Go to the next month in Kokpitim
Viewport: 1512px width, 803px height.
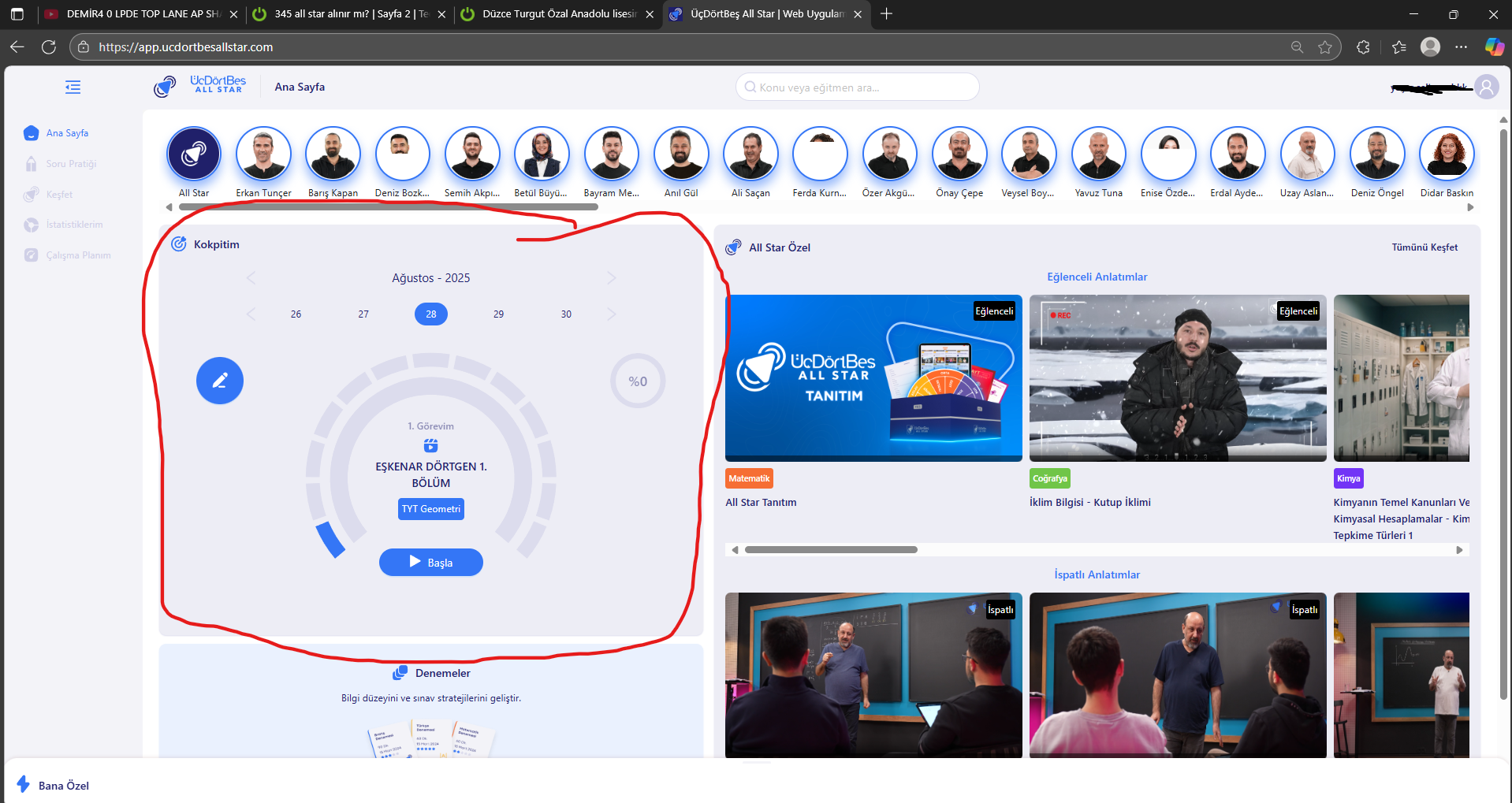[612, 278]
